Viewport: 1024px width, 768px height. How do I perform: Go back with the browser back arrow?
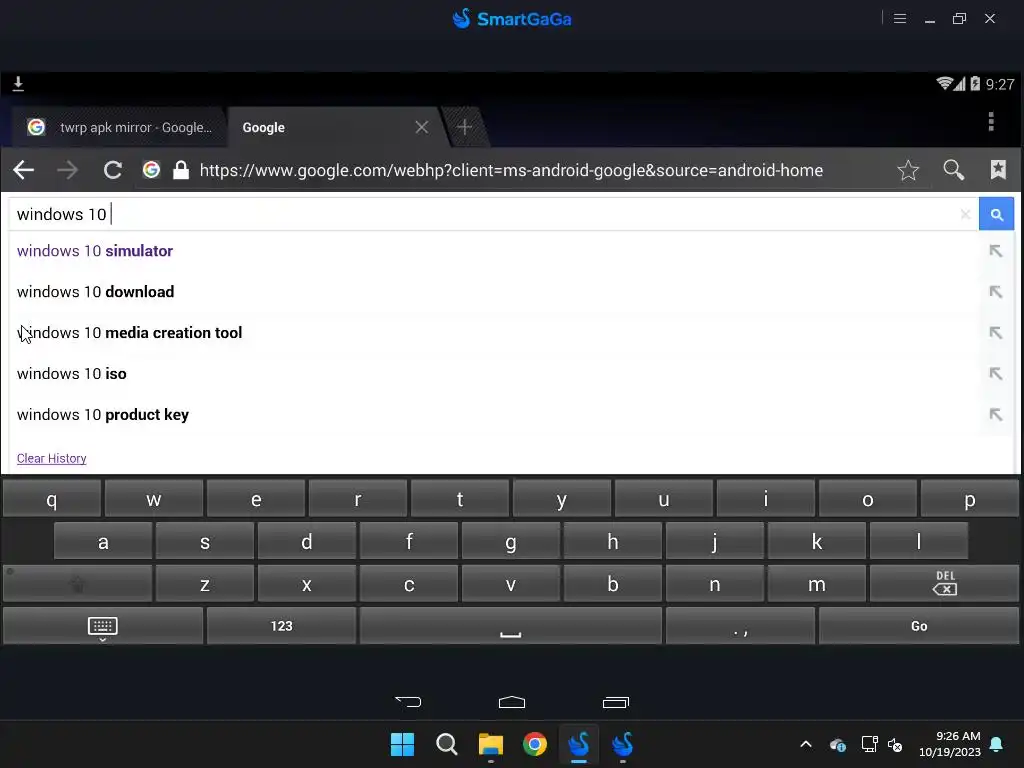coord(24,170)
